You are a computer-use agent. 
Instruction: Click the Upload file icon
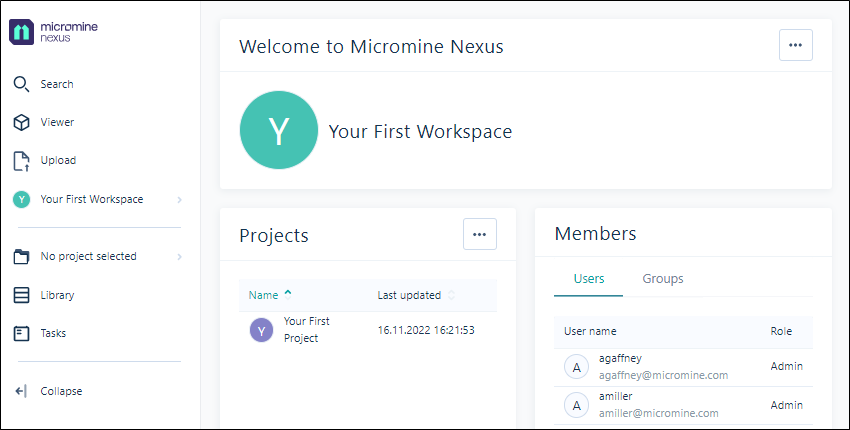tap(21, 161)
